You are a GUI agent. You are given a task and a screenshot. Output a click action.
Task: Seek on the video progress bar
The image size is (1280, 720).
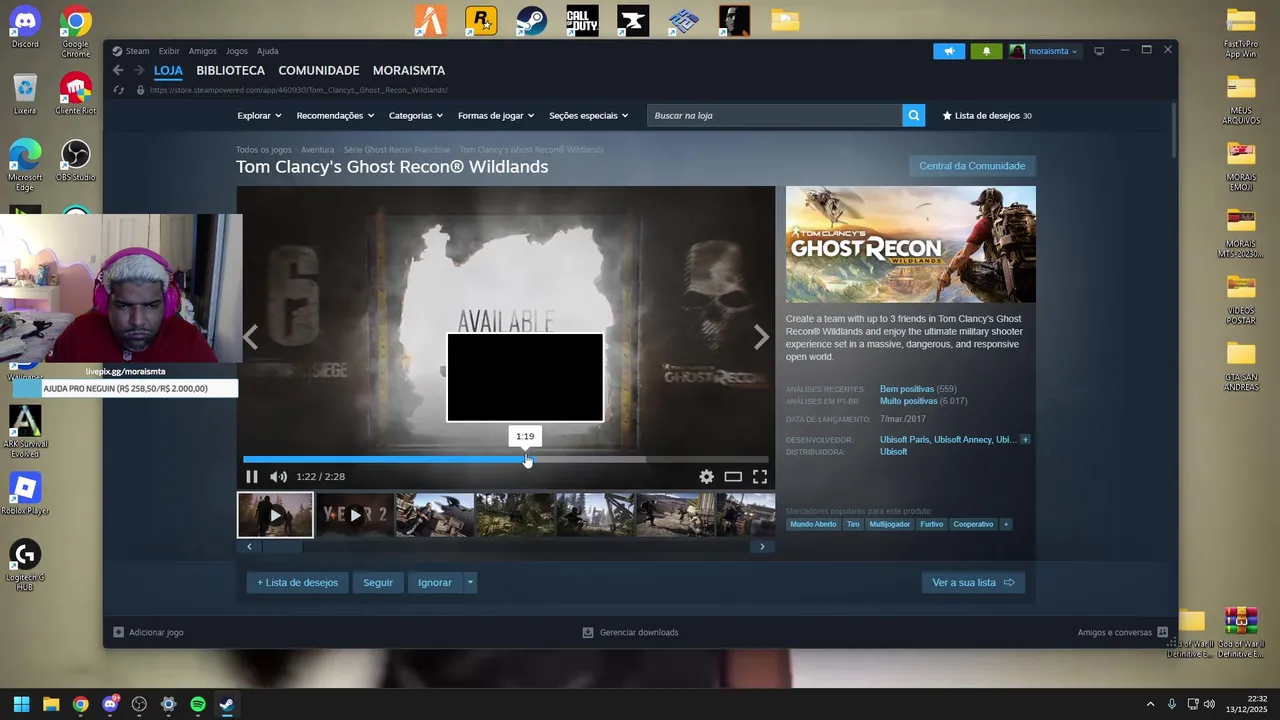pos(505,460)
